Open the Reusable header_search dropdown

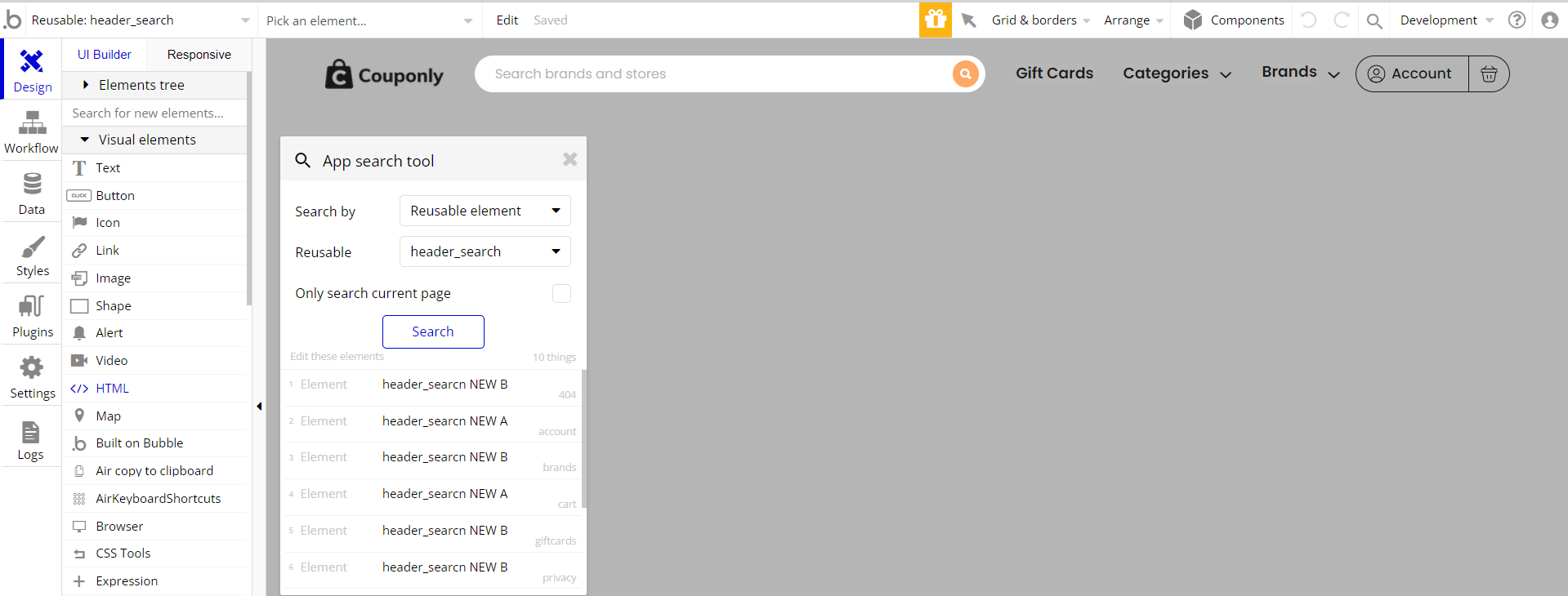coord(485,251)
